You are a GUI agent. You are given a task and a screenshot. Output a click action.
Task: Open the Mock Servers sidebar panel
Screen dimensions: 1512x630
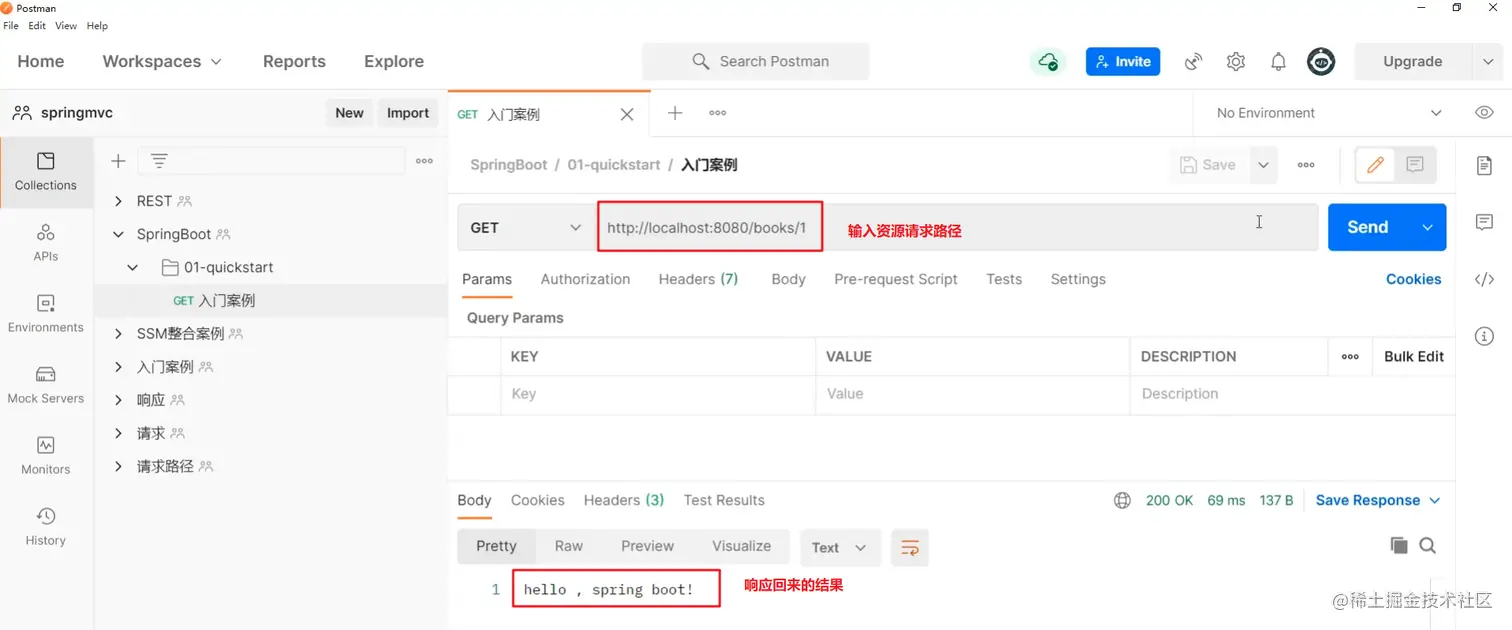(x=46, y=385)
